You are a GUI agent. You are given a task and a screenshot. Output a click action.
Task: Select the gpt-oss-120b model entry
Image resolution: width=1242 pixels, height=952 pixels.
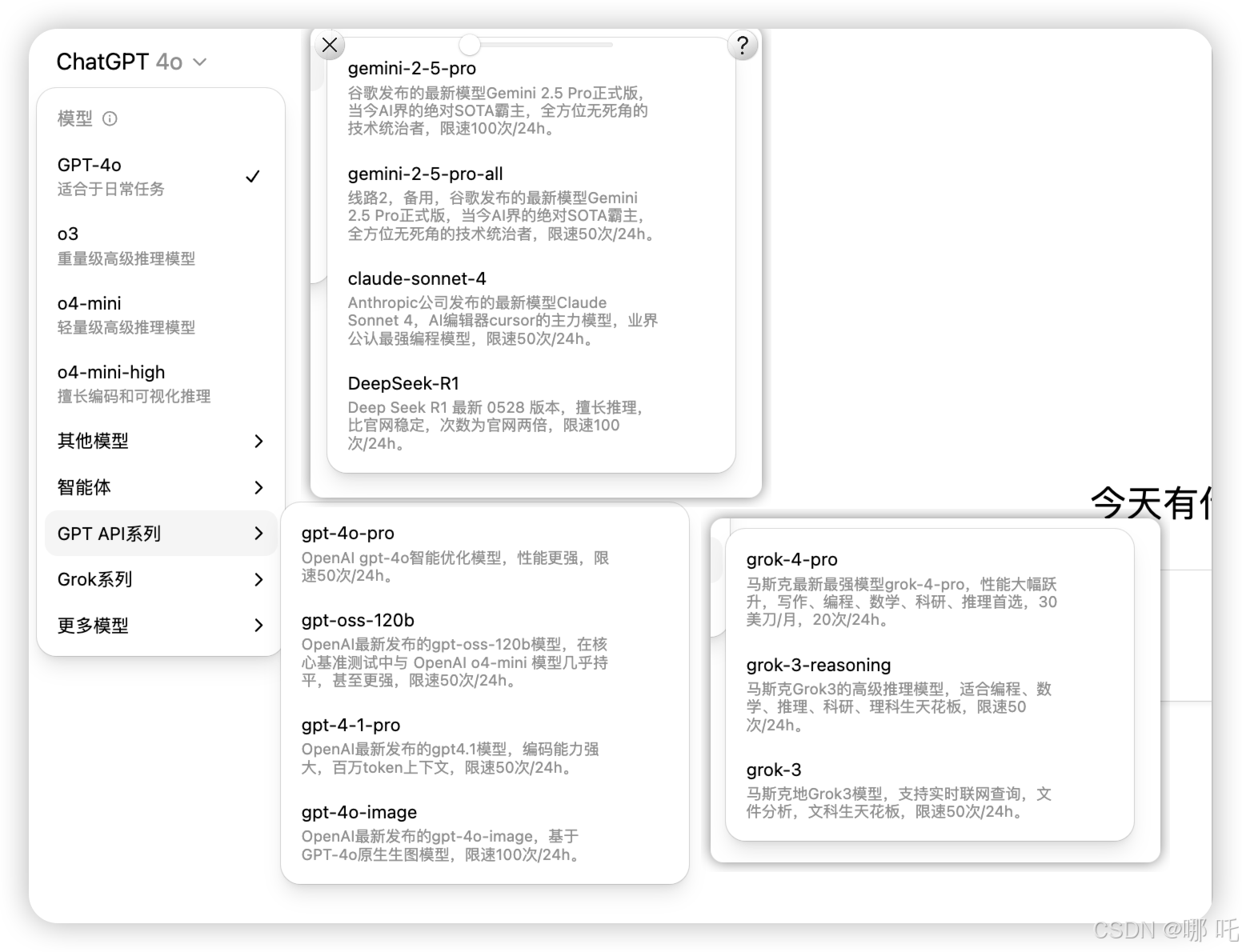[x=357, y=619]
